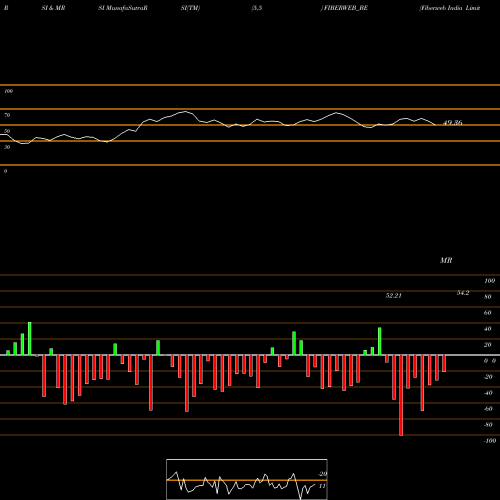The height and width of the screenshot is (500, 500).
Task: Click the -80 label on the MR axis
Action: (x=488, y=425)
